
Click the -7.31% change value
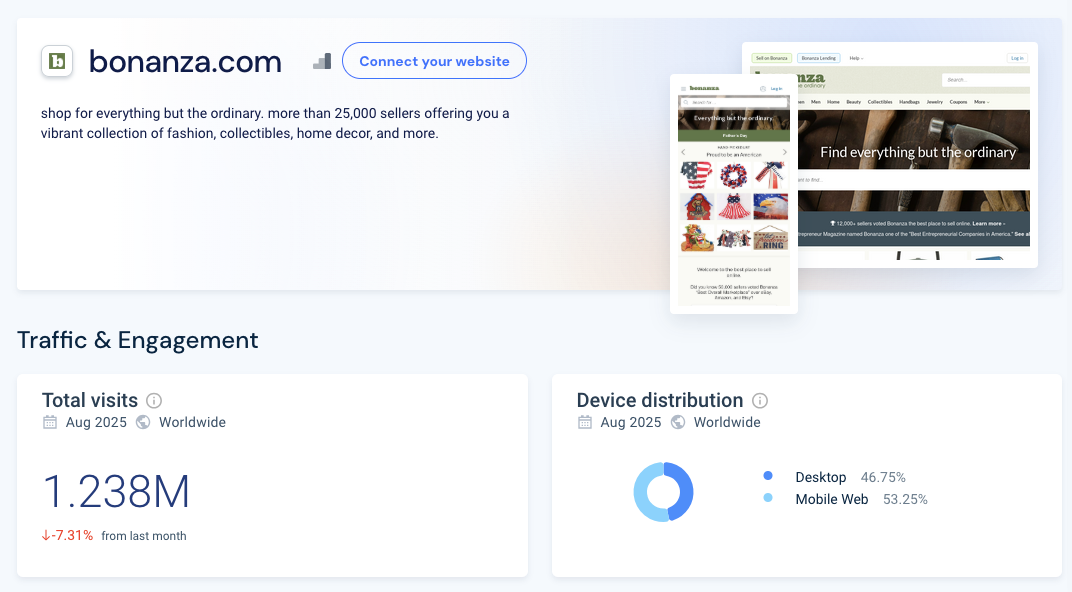[x=73, y=536]
